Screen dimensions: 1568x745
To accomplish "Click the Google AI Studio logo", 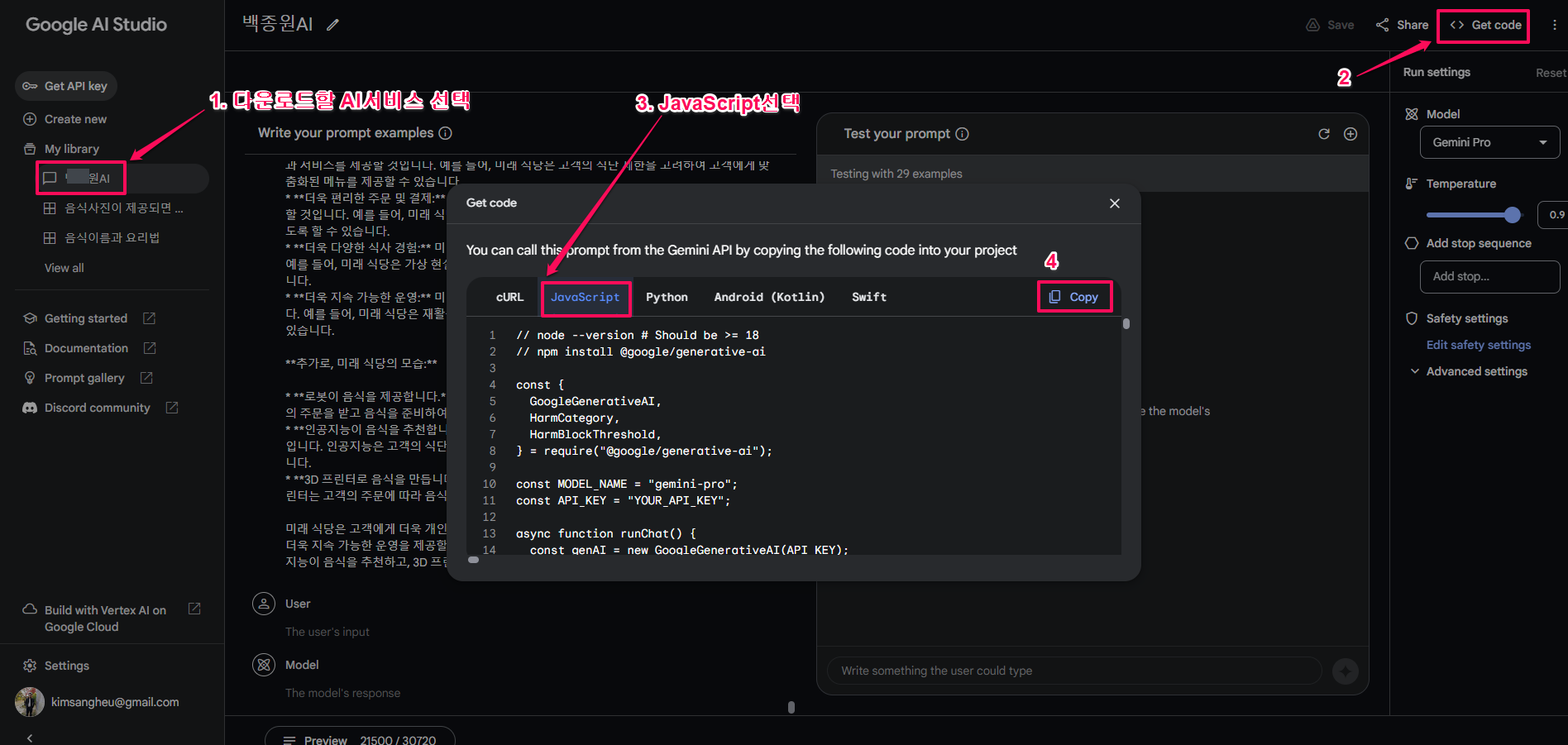I will pyautogui.click(x=96, y=25).
